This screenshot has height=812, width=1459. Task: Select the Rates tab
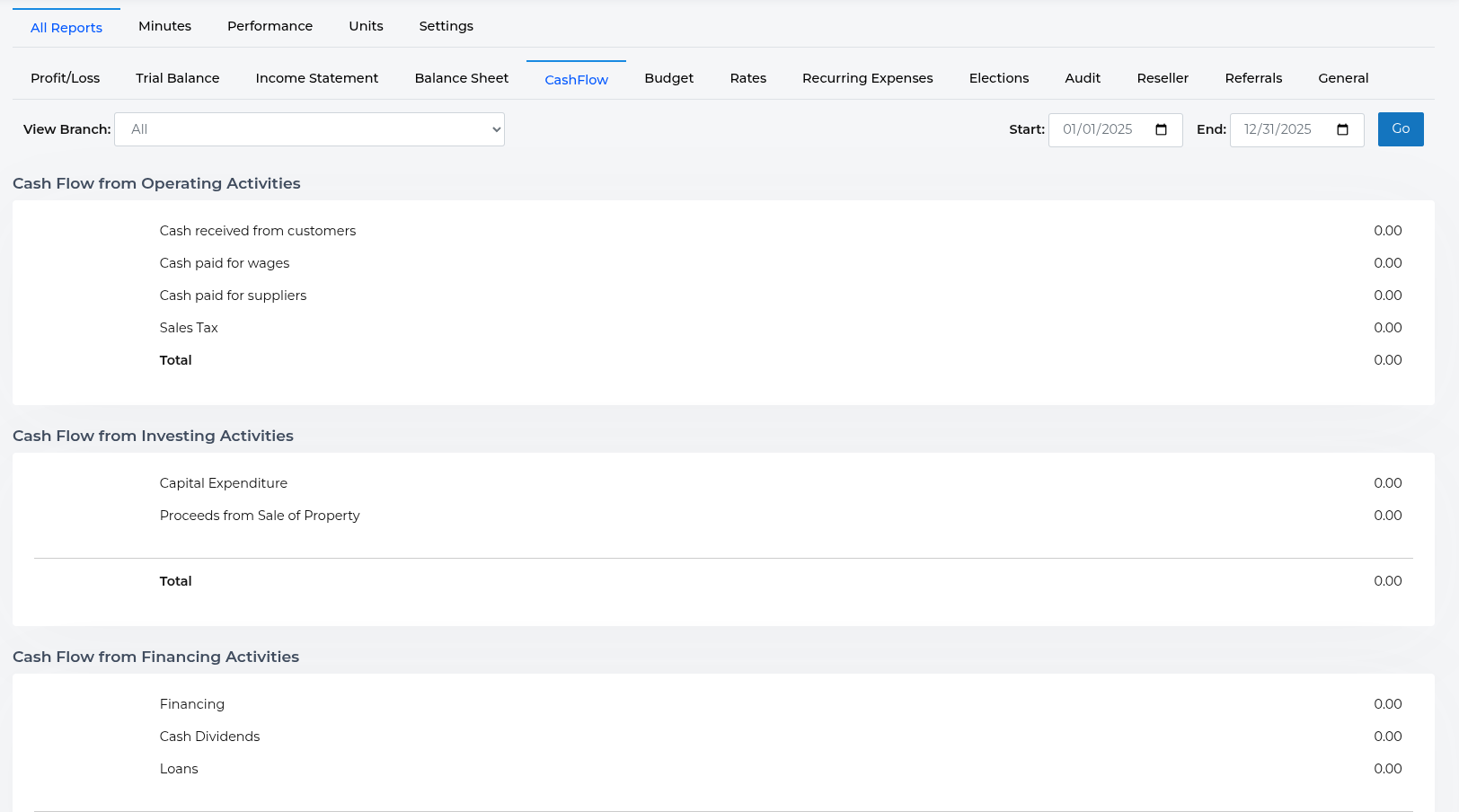point(747,78)
